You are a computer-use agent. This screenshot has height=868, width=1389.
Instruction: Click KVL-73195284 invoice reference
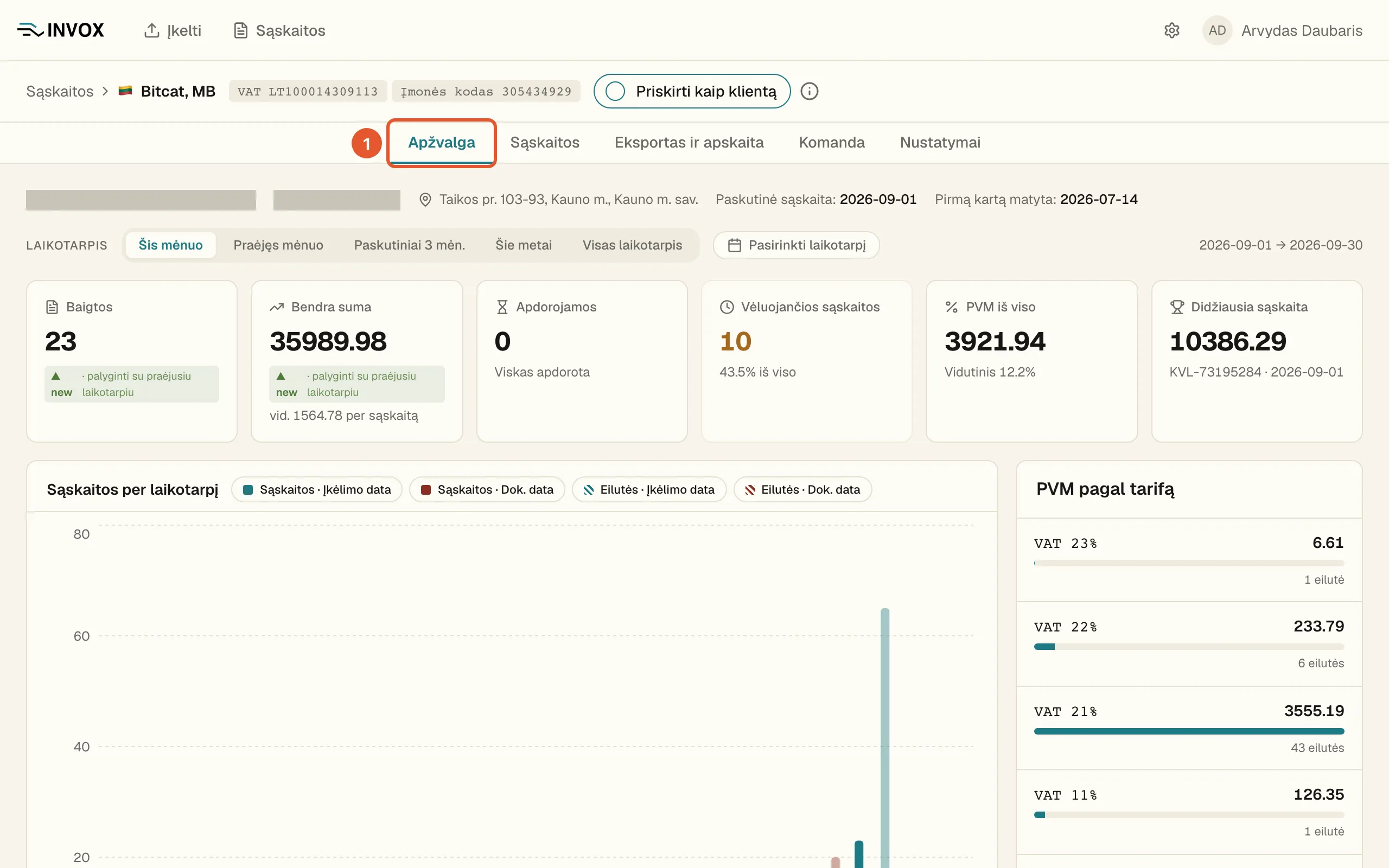coord(1215,372)
